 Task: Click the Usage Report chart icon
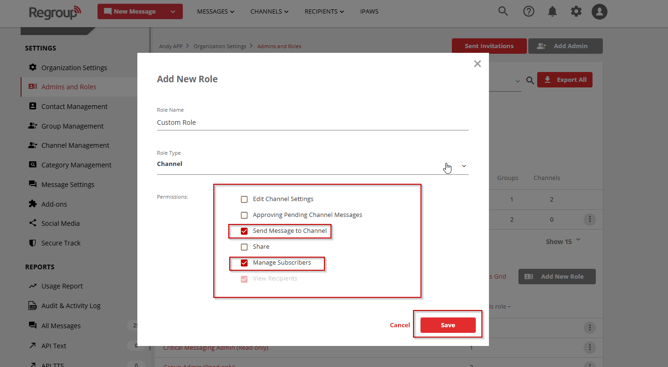tap(32, 286)
